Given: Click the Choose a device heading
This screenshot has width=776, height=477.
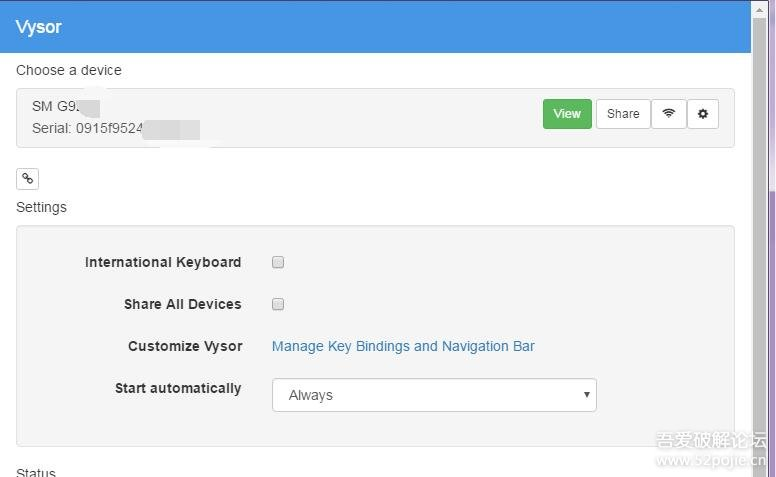Looking at the screenshot, I should click(69, 70).
